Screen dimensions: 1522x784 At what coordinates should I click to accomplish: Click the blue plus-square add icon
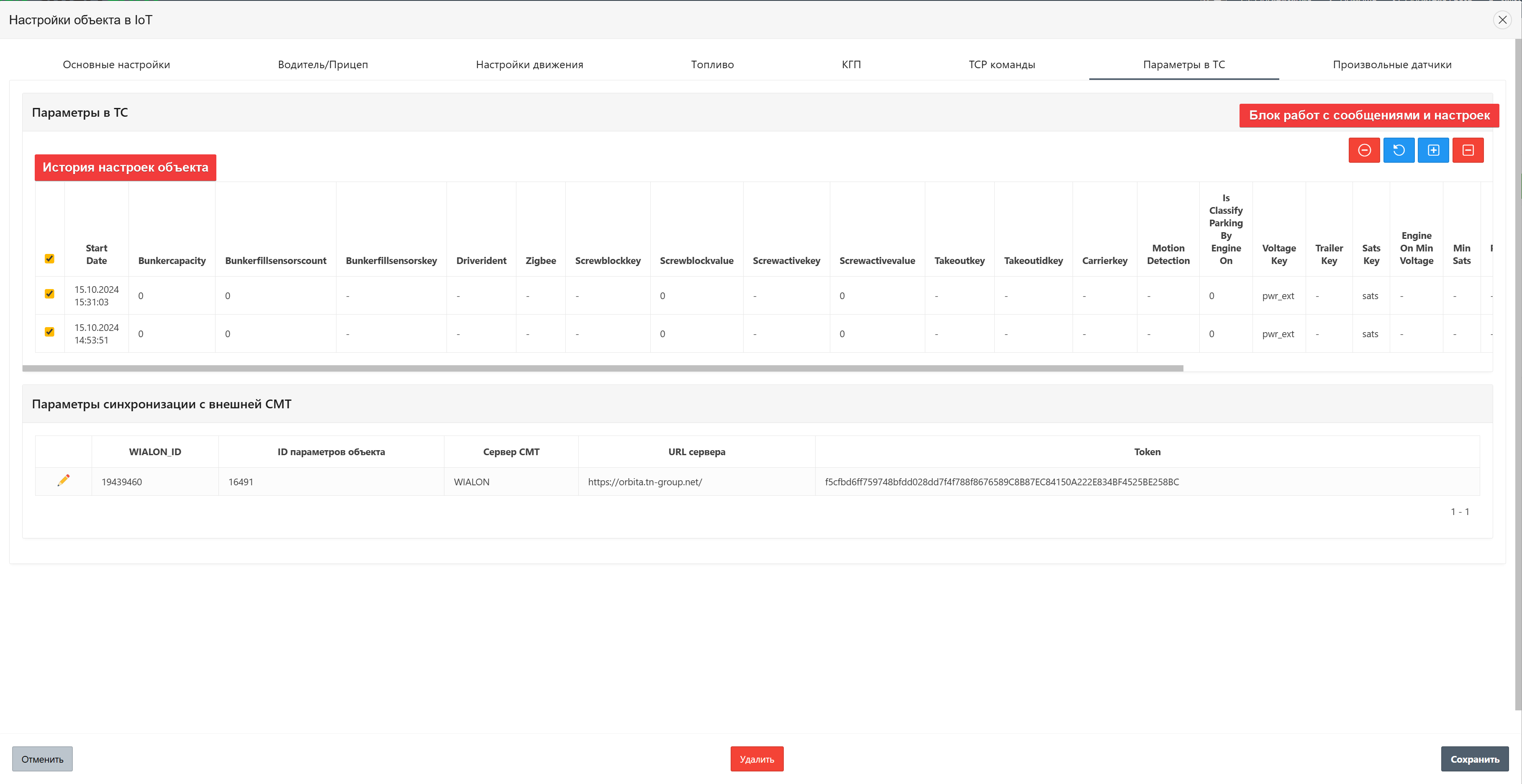[1433, 150]
